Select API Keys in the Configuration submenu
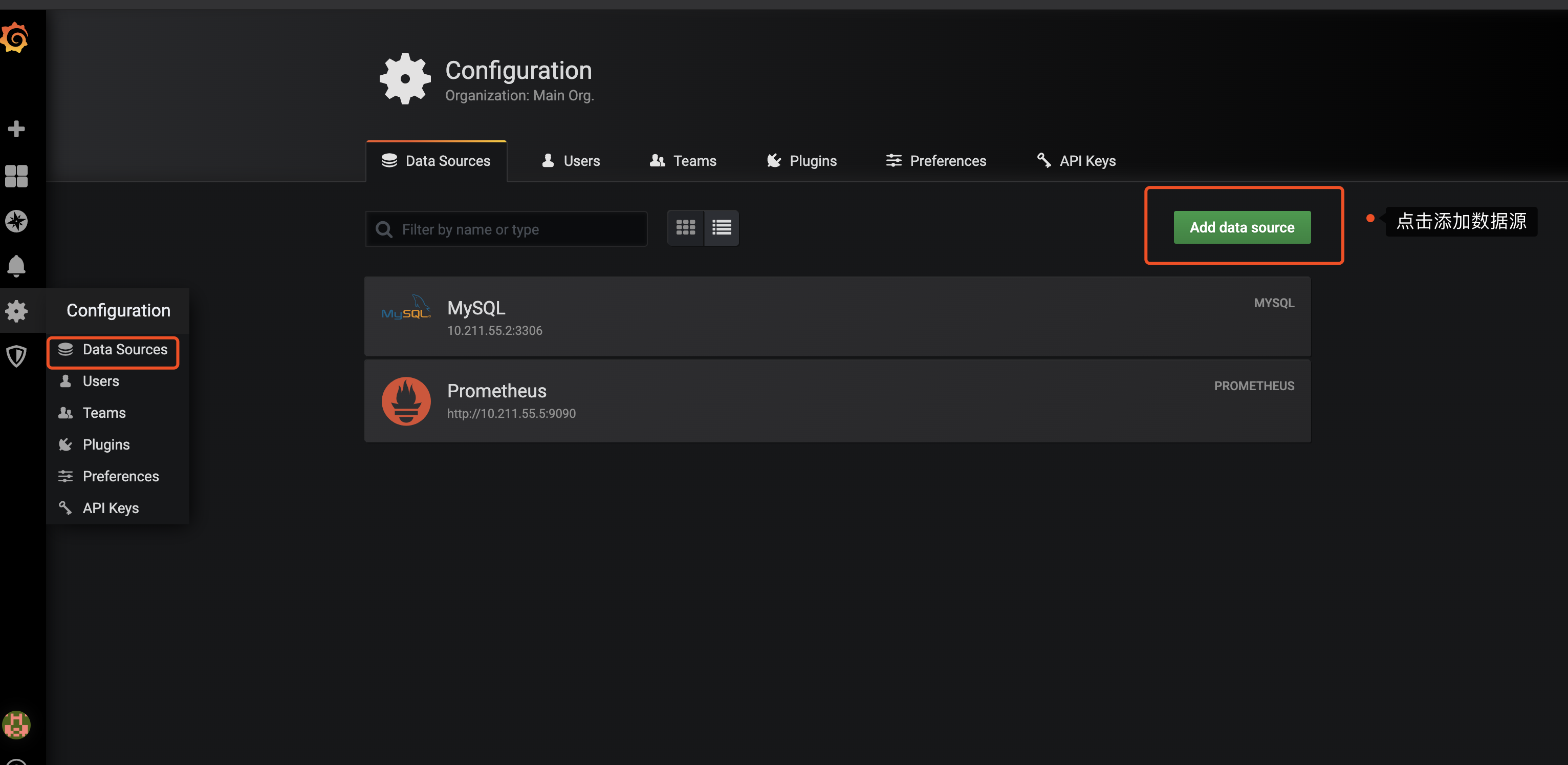Image resolution: width=1568 pixels, height=765 pixels. (110, 507)
